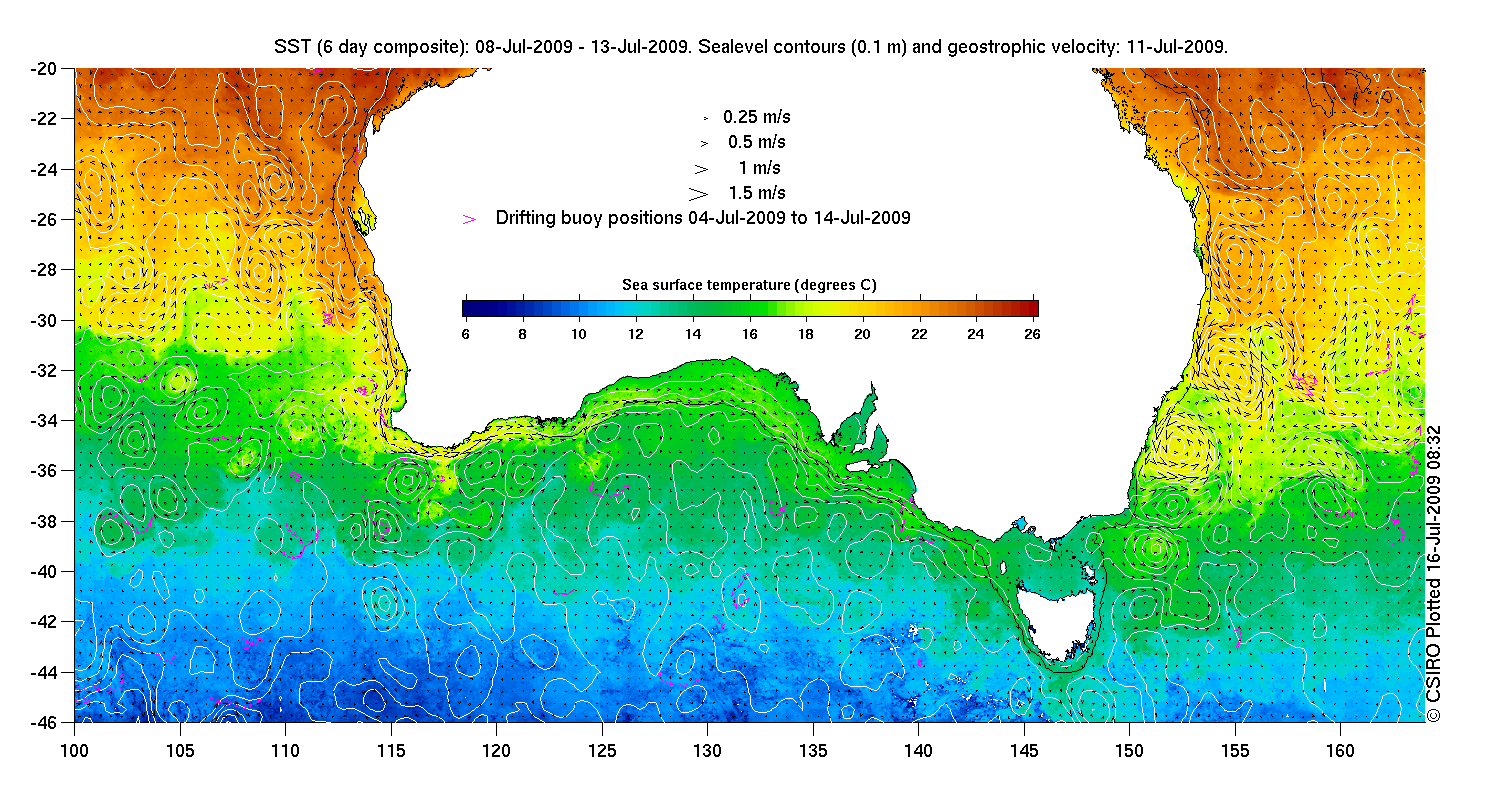Click the magenta drifting buoy legend arrow
Image resolution: width=1500 pixels, height=790 pixels.
(470, 218)
